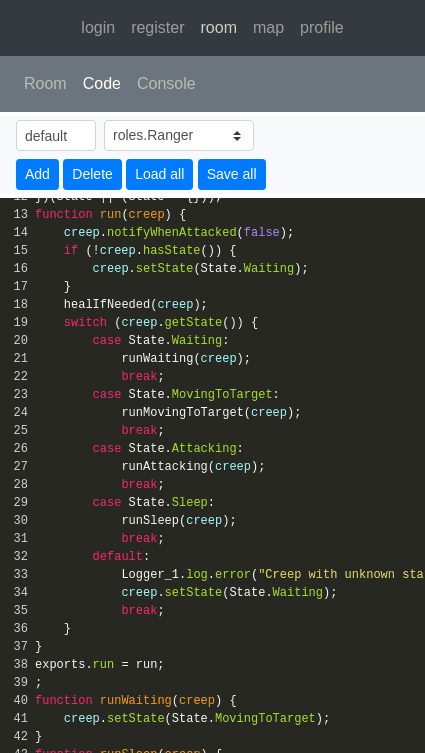Click on function runWaiting declaration line

click(135, 700)
